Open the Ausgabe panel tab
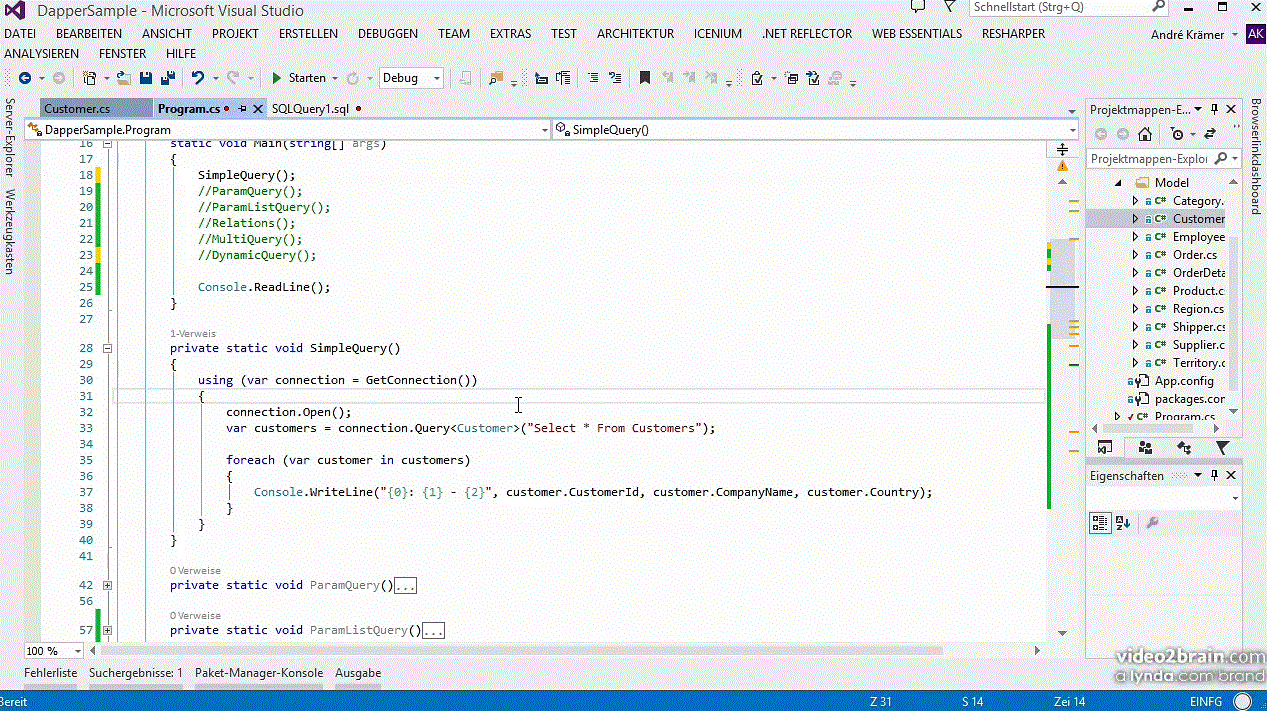 coord(358,673)
